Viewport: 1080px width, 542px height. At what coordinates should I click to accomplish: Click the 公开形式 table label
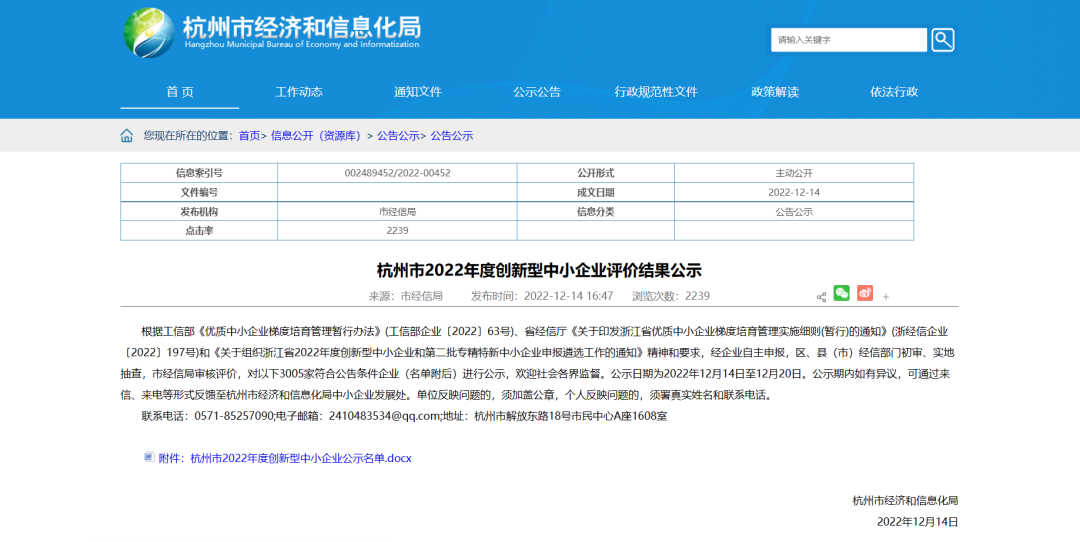tap(596, 173)
